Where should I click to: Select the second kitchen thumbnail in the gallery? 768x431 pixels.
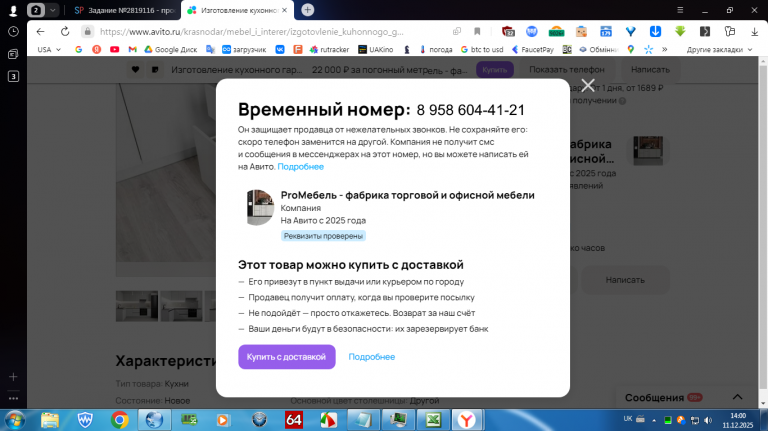pos(181,306)
